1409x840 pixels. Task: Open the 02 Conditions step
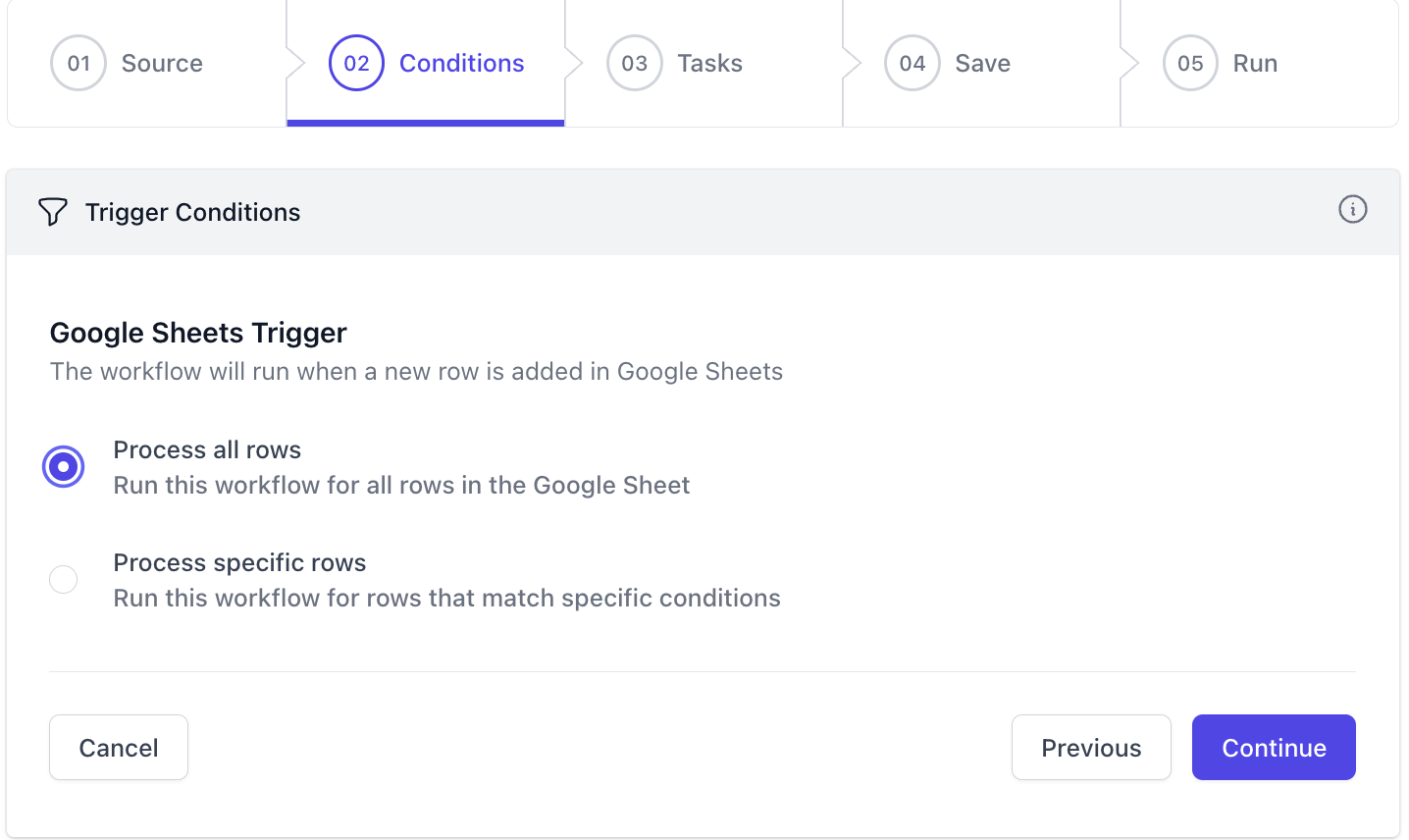tap(426, 64)
